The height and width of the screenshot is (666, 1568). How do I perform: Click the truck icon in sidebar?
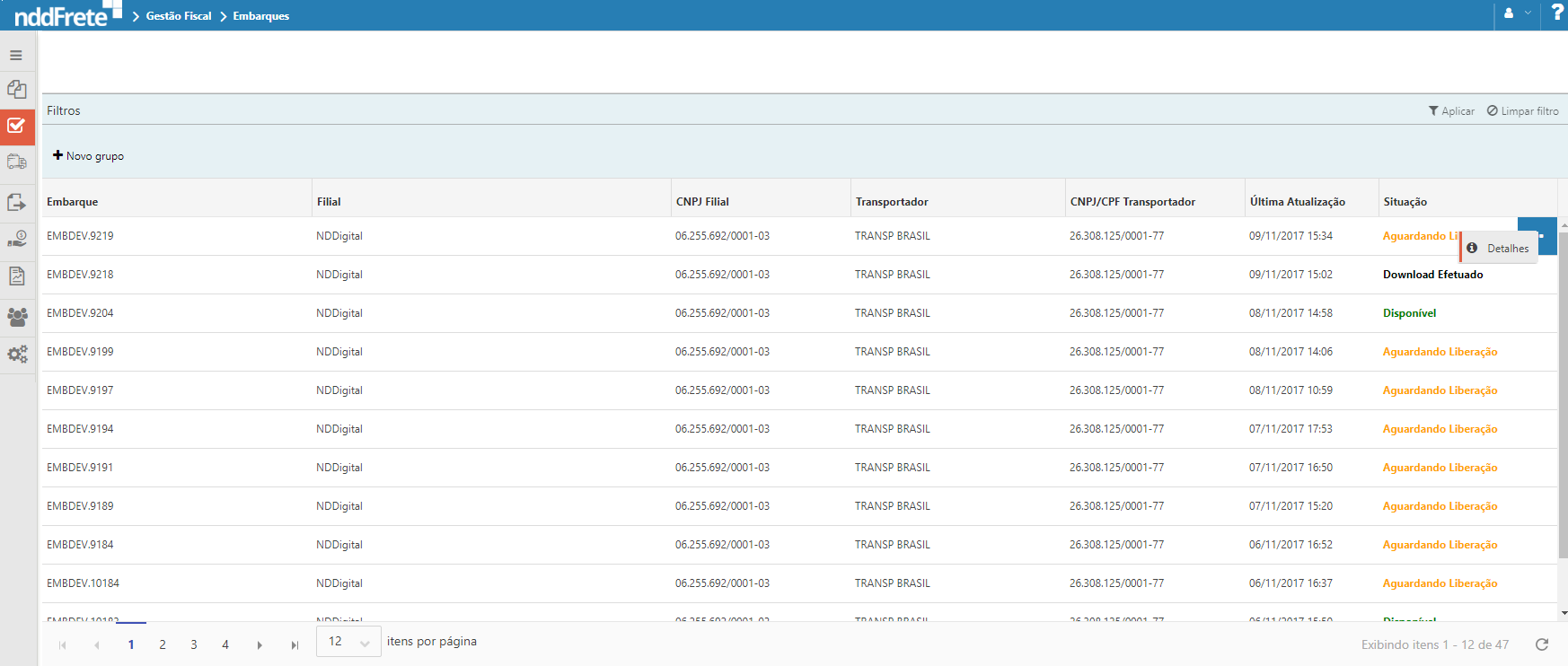pyautogui.click(x=16, y=162)
